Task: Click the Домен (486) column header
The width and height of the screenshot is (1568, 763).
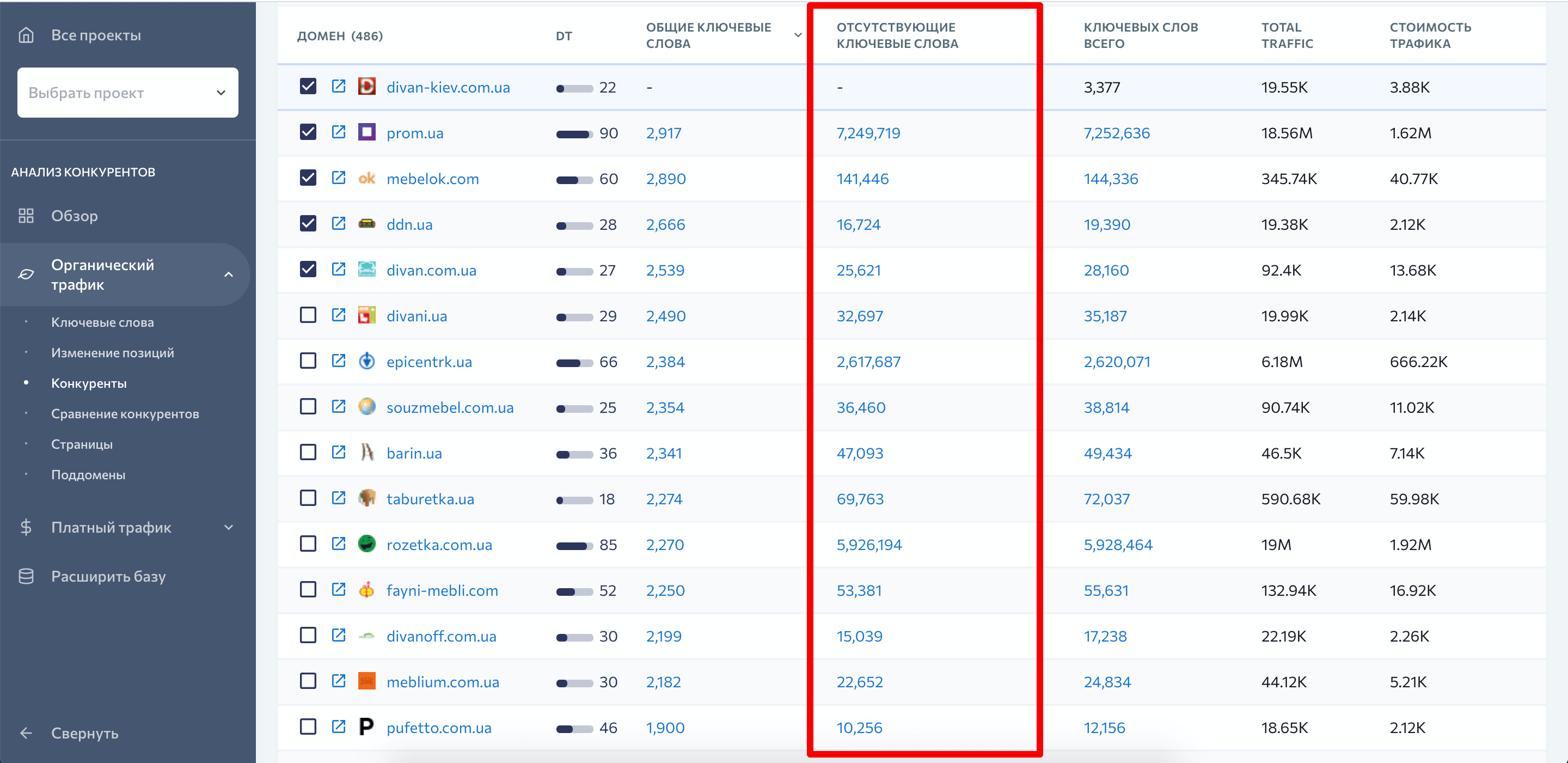Action: [340, 35]
